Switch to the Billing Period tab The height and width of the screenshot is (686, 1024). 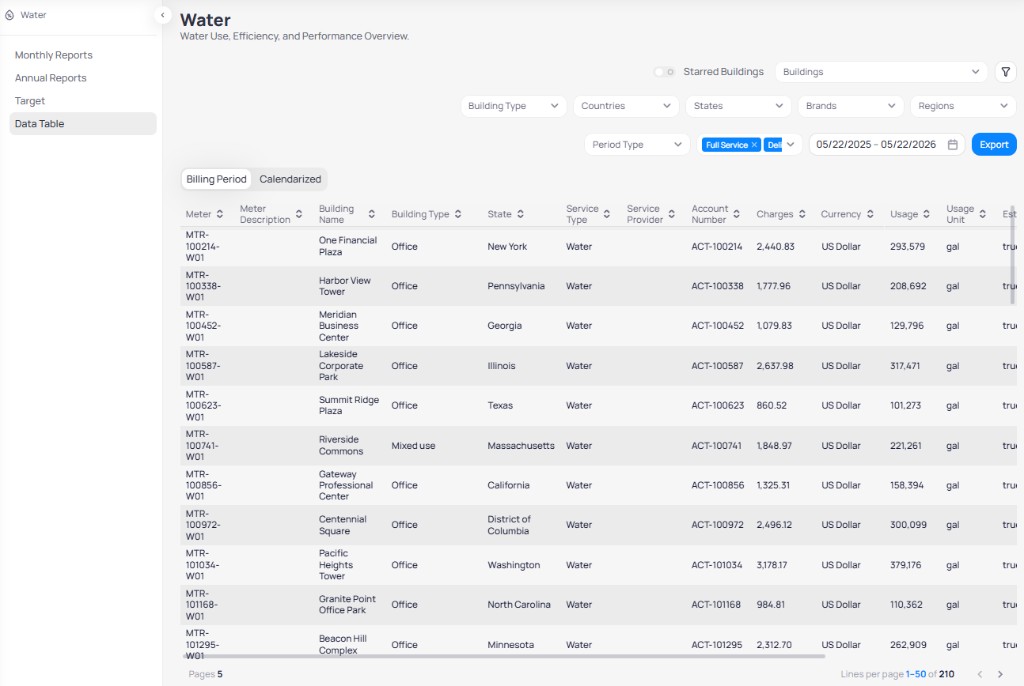tap(216, 179)
